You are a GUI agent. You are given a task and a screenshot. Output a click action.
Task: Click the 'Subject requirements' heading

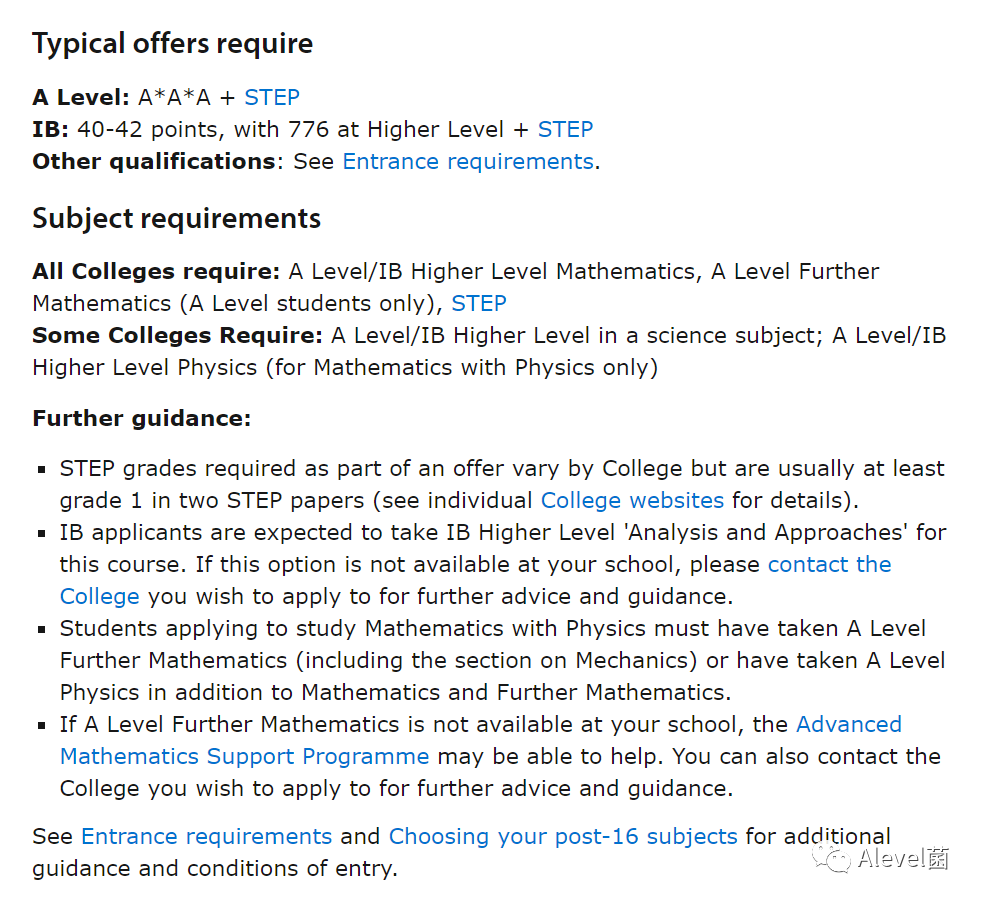pos(176,219)
